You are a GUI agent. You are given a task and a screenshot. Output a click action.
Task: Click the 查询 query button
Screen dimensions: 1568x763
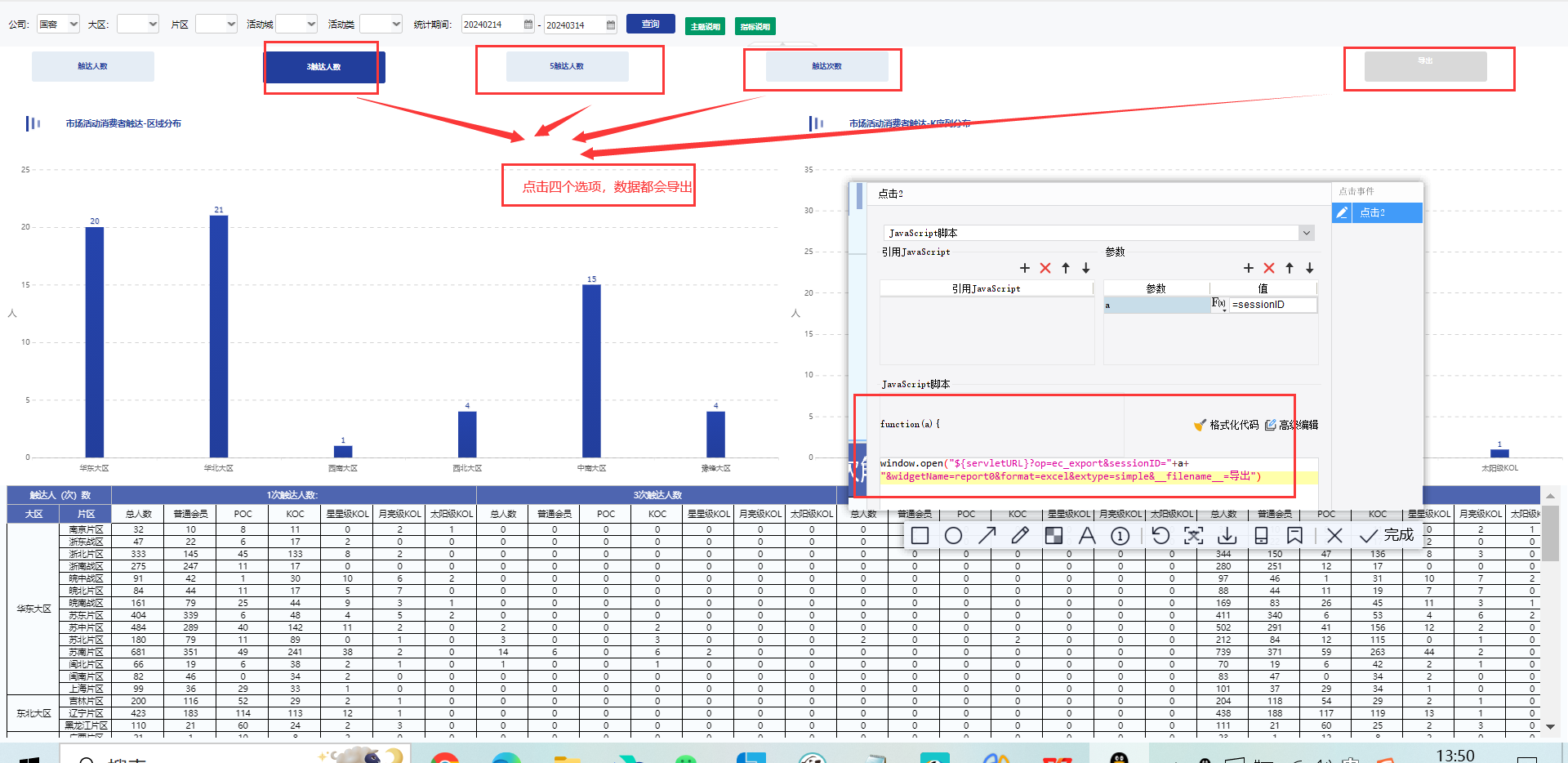click(651, 24)
